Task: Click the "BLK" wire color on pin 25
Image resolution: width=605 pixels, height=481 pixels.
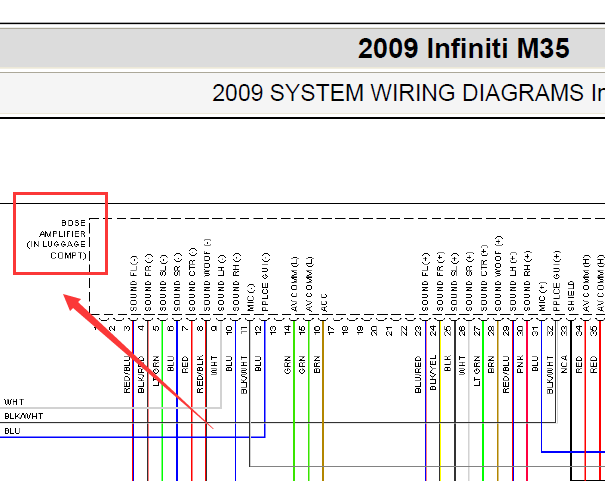Action: click(x=448, y=363)
